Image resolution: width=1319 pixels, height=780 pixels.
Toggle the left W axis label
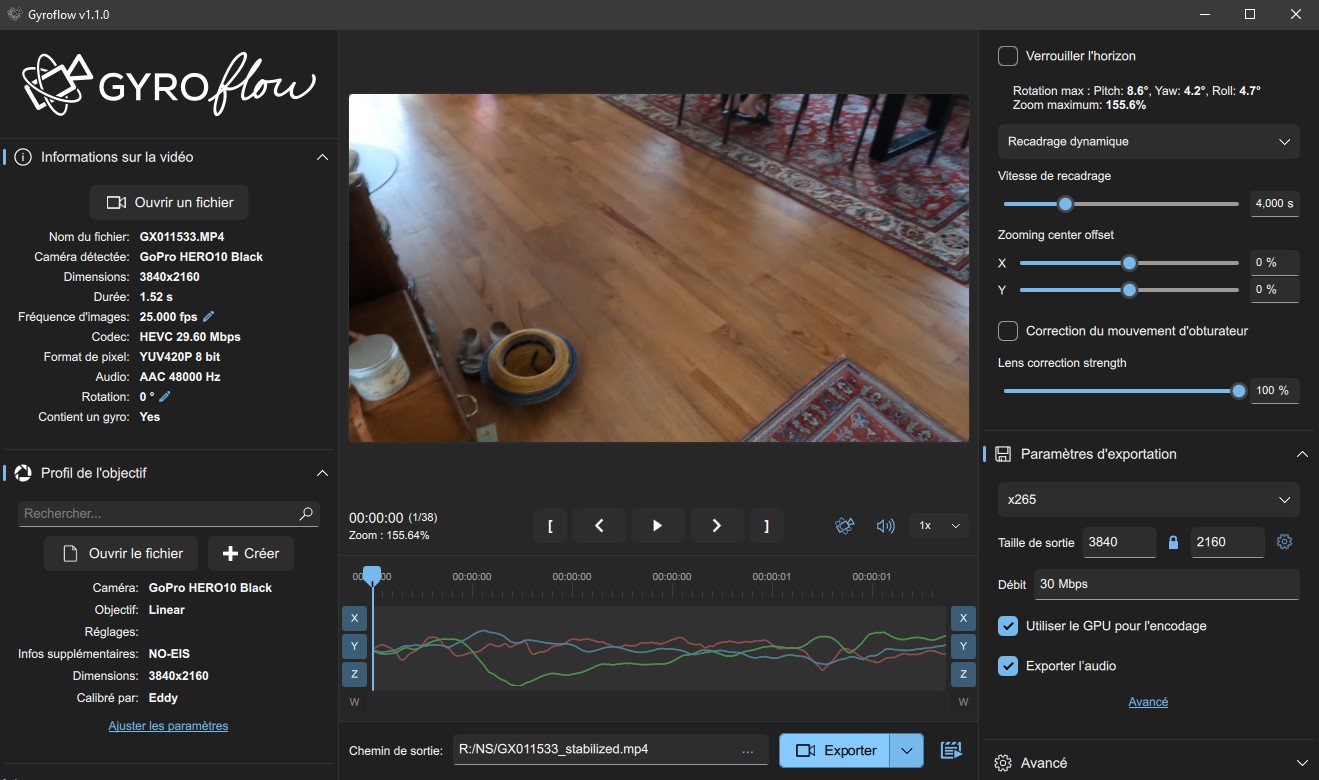click(x=354, y=702)
